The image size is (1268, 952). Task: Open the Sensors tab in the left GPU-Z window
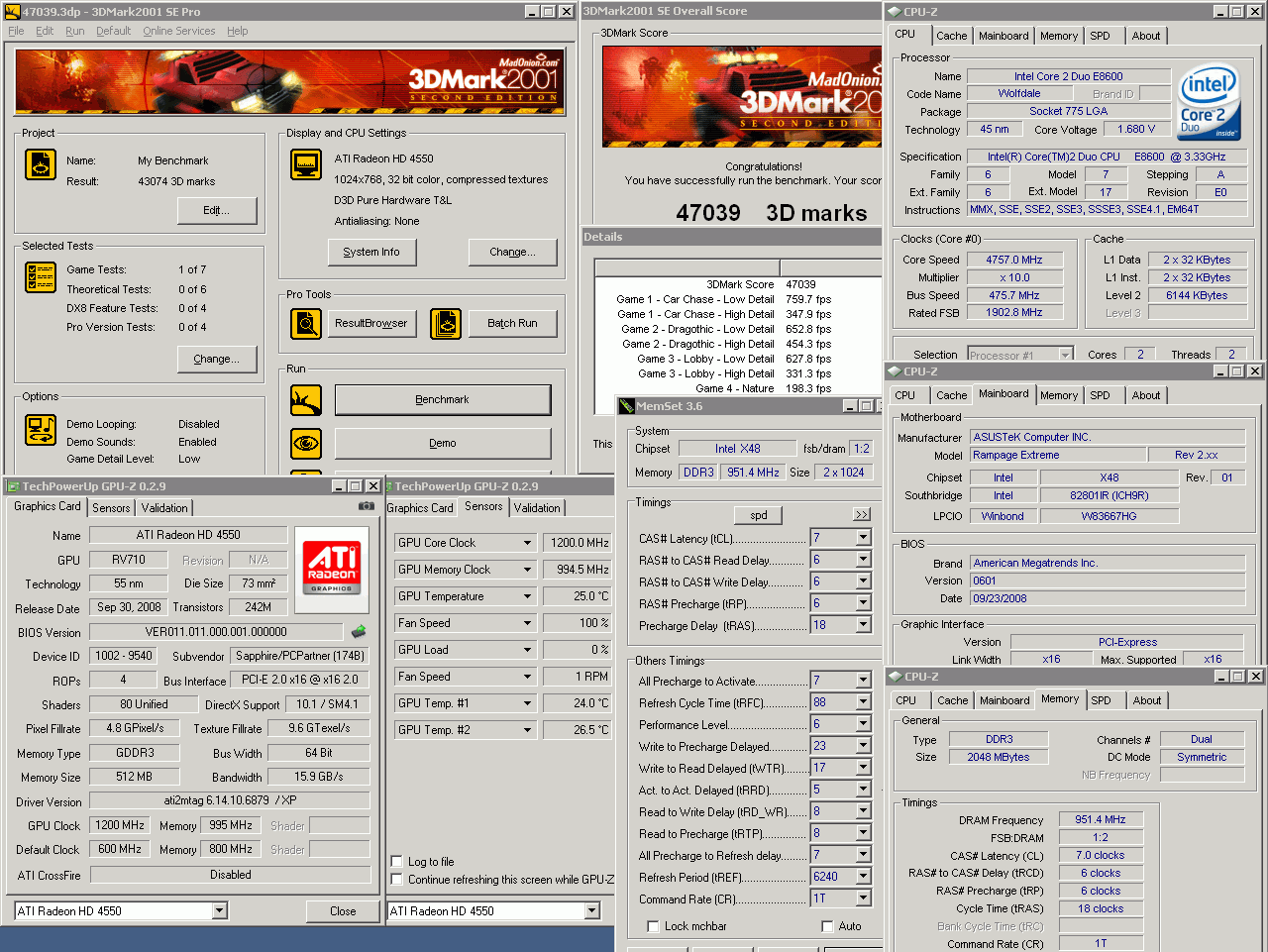pos(111,507)
